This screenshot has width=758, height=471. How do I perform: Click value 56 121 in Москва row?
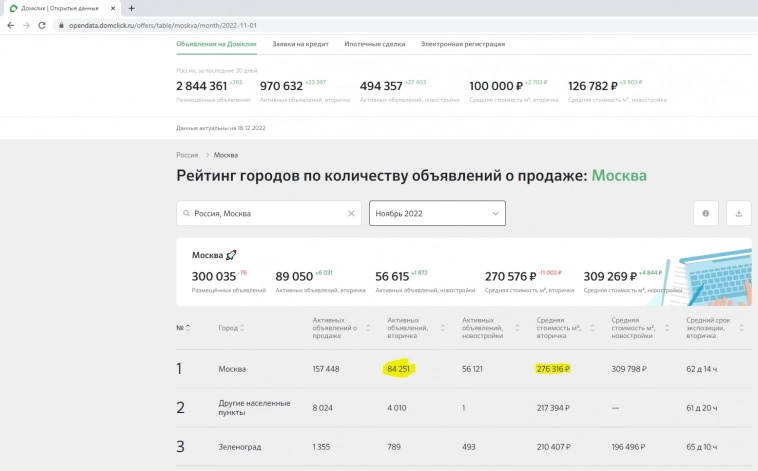tap(472, 369)
